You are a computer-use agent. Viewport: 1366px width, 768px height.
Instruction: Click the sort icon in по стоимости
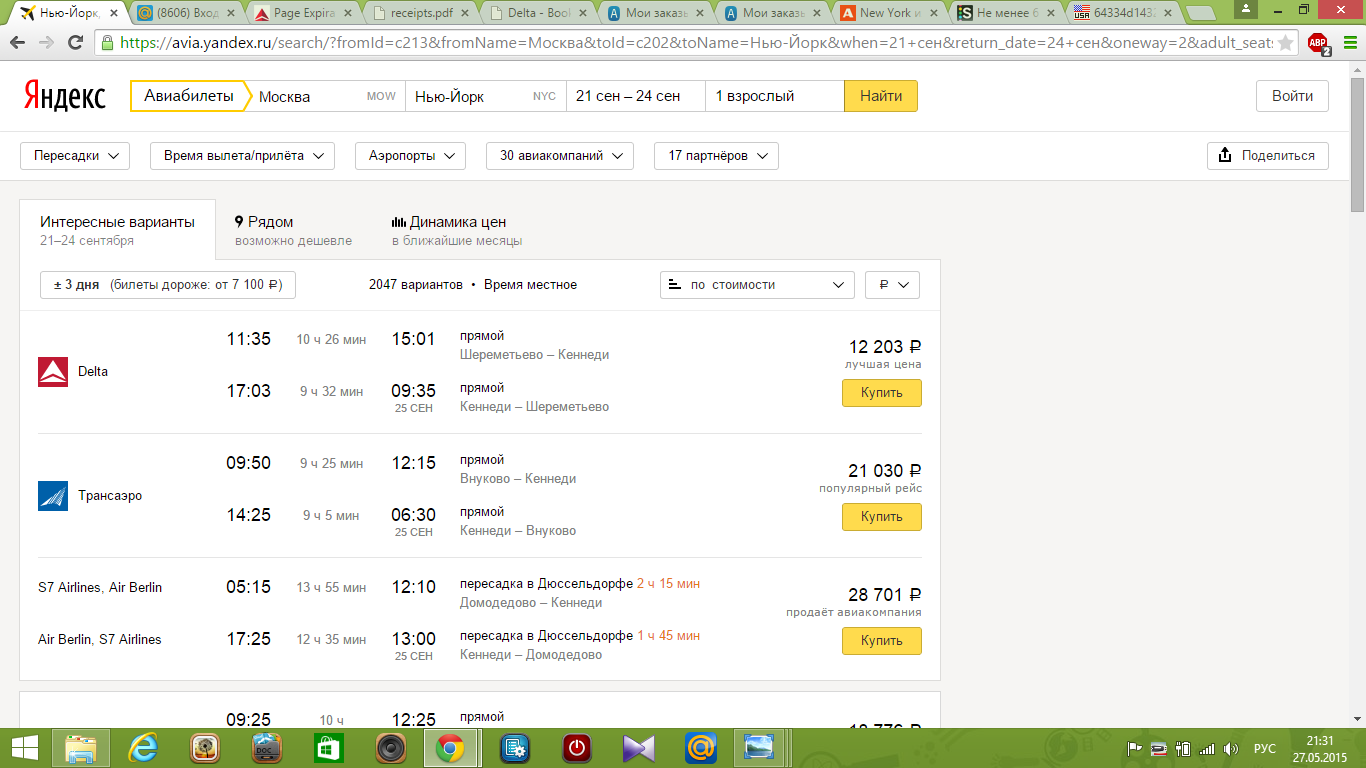(x=674, y=285)
